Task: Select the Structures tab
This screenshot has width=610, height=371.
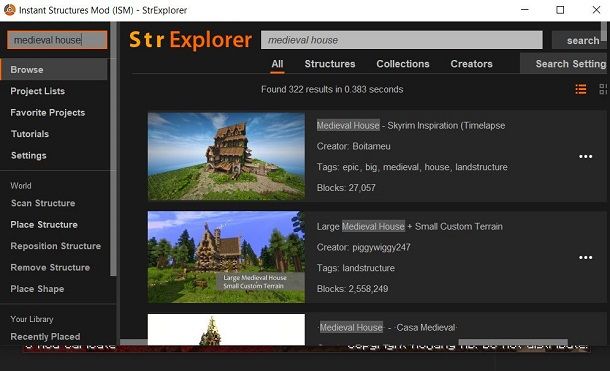Action: (x=330, y=64)
